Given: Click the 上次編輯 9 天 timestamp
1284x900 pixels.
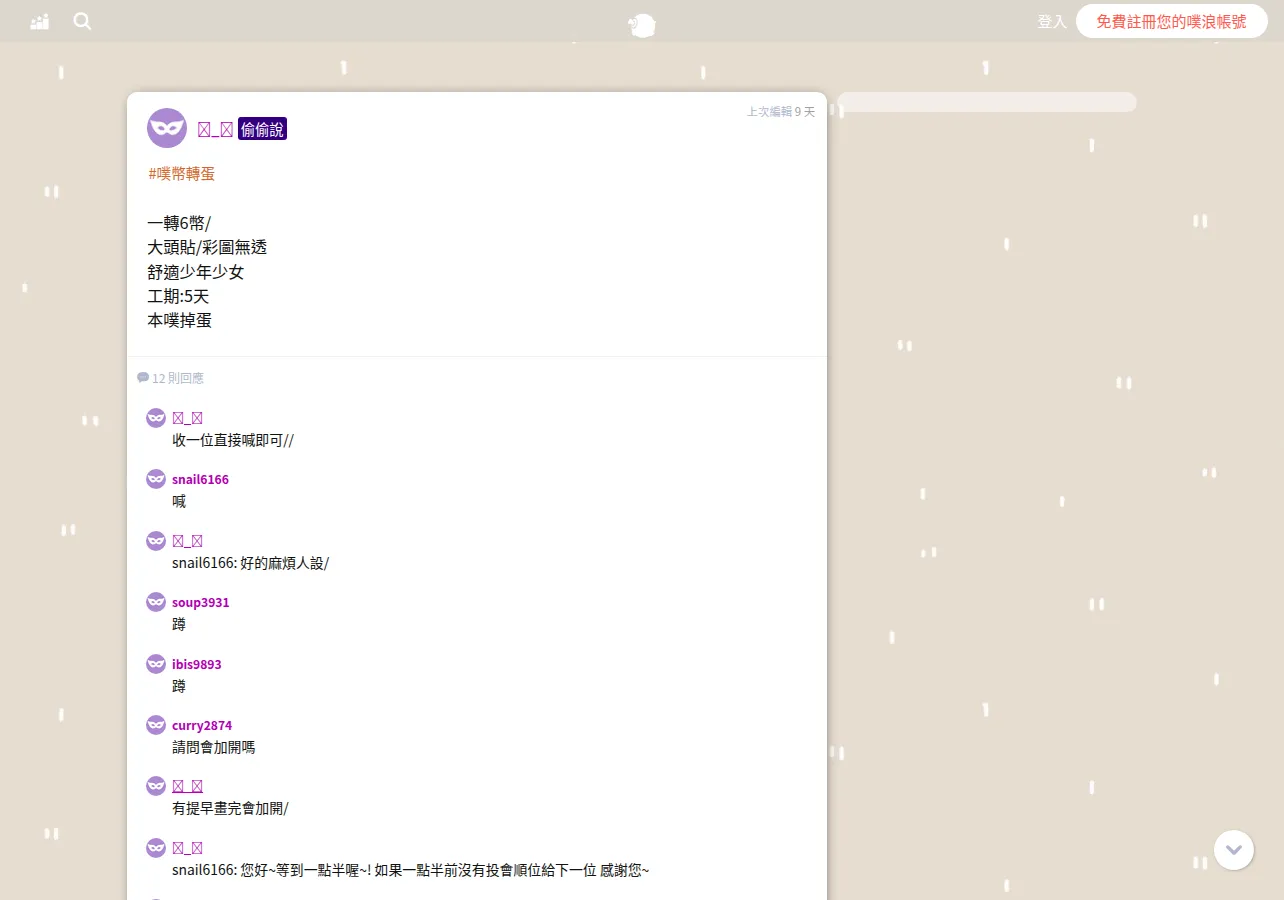Looking at the screenshot, I should [x=781, y=112].
